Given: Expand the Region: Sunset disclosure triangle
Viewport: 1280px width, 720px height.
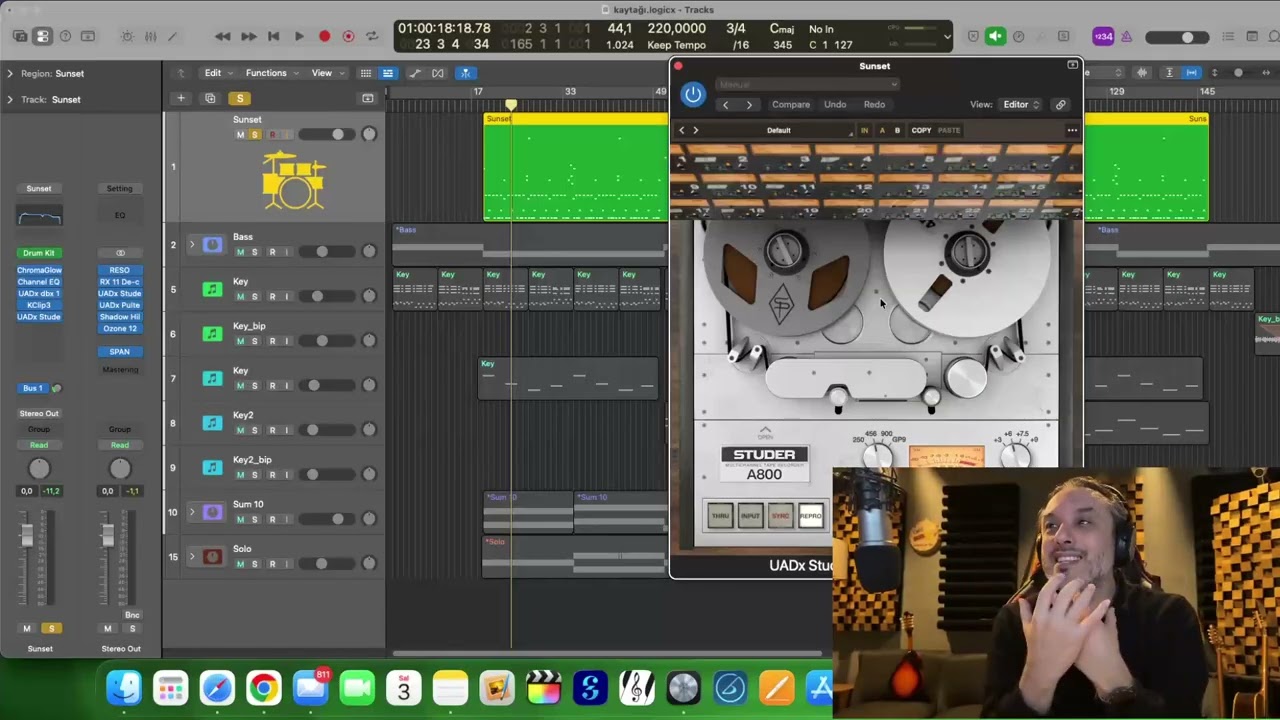Looking at the screenshot, I should coord(10,73).
